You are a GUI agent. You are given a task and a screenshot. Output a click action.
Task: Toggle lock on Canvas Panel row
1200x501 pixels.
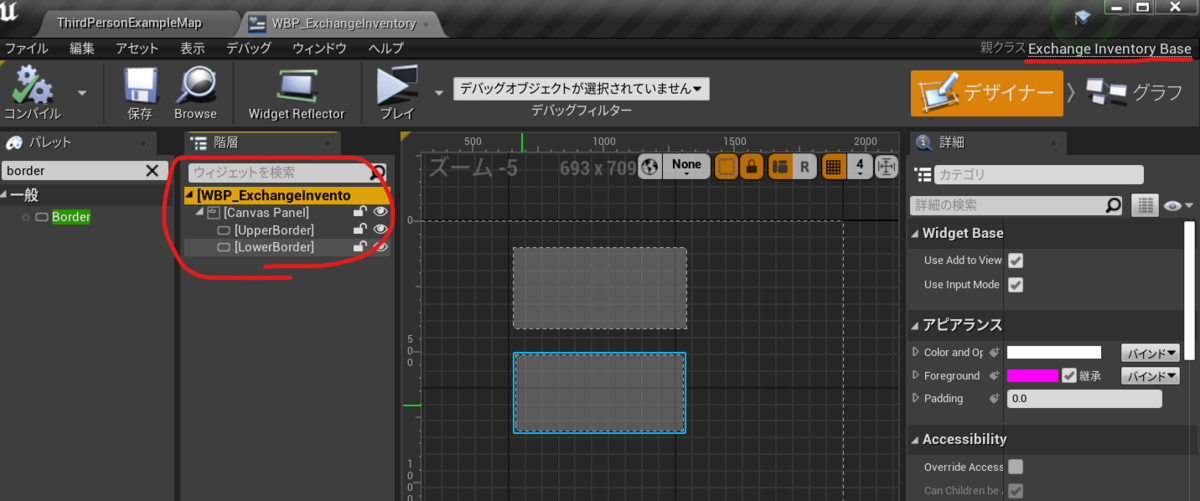pos(359,213)
